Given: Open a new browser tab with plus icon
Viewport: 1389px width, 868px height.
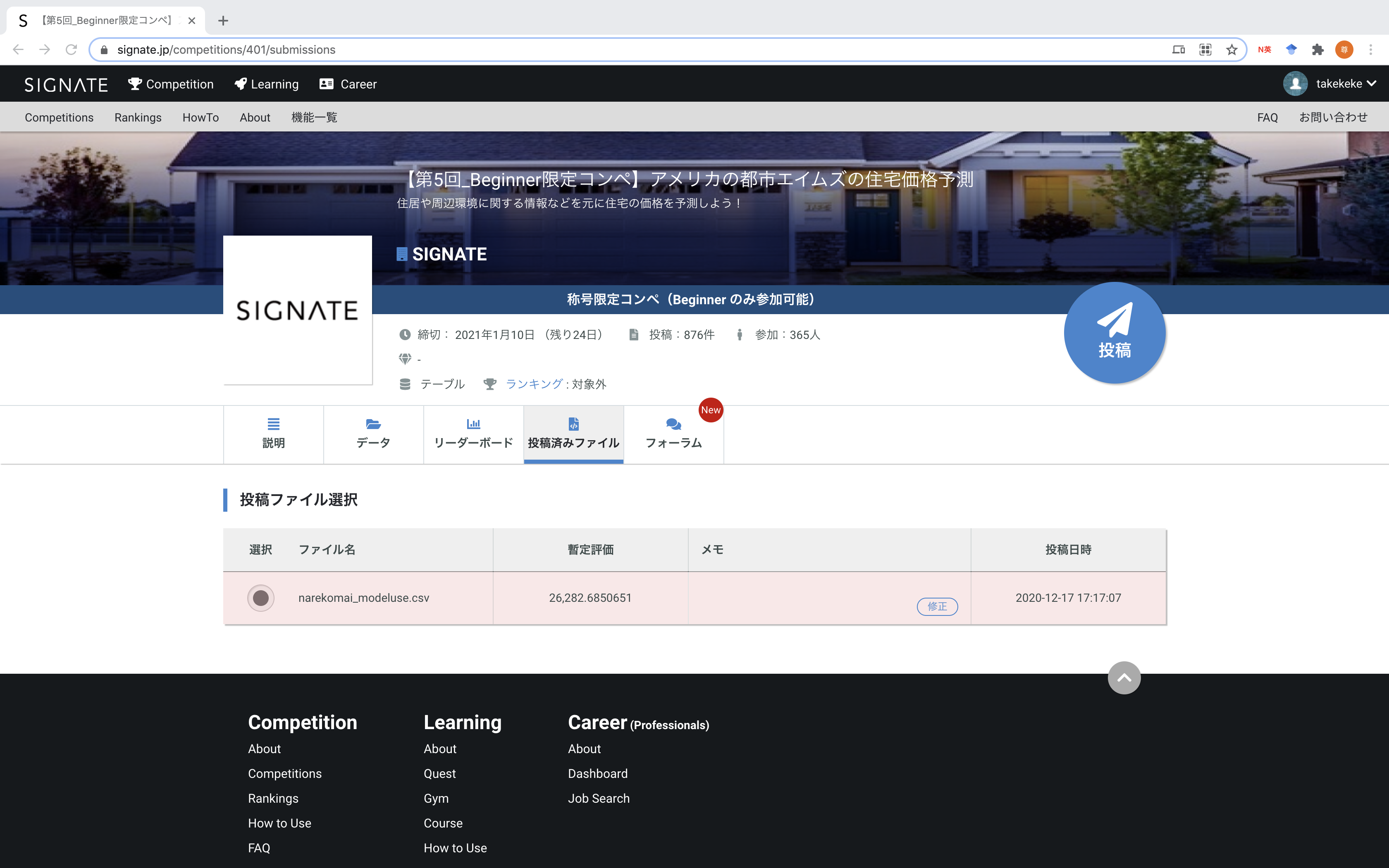Looking at the screenshot, I should click(223, 21).
